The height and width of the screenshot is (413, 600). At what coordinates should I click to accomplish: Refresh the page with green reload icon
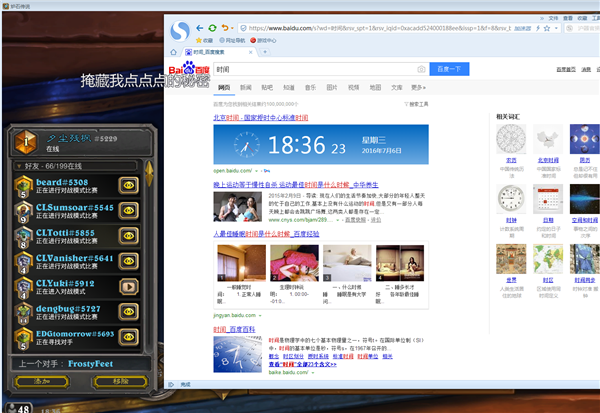coord(212,28)
